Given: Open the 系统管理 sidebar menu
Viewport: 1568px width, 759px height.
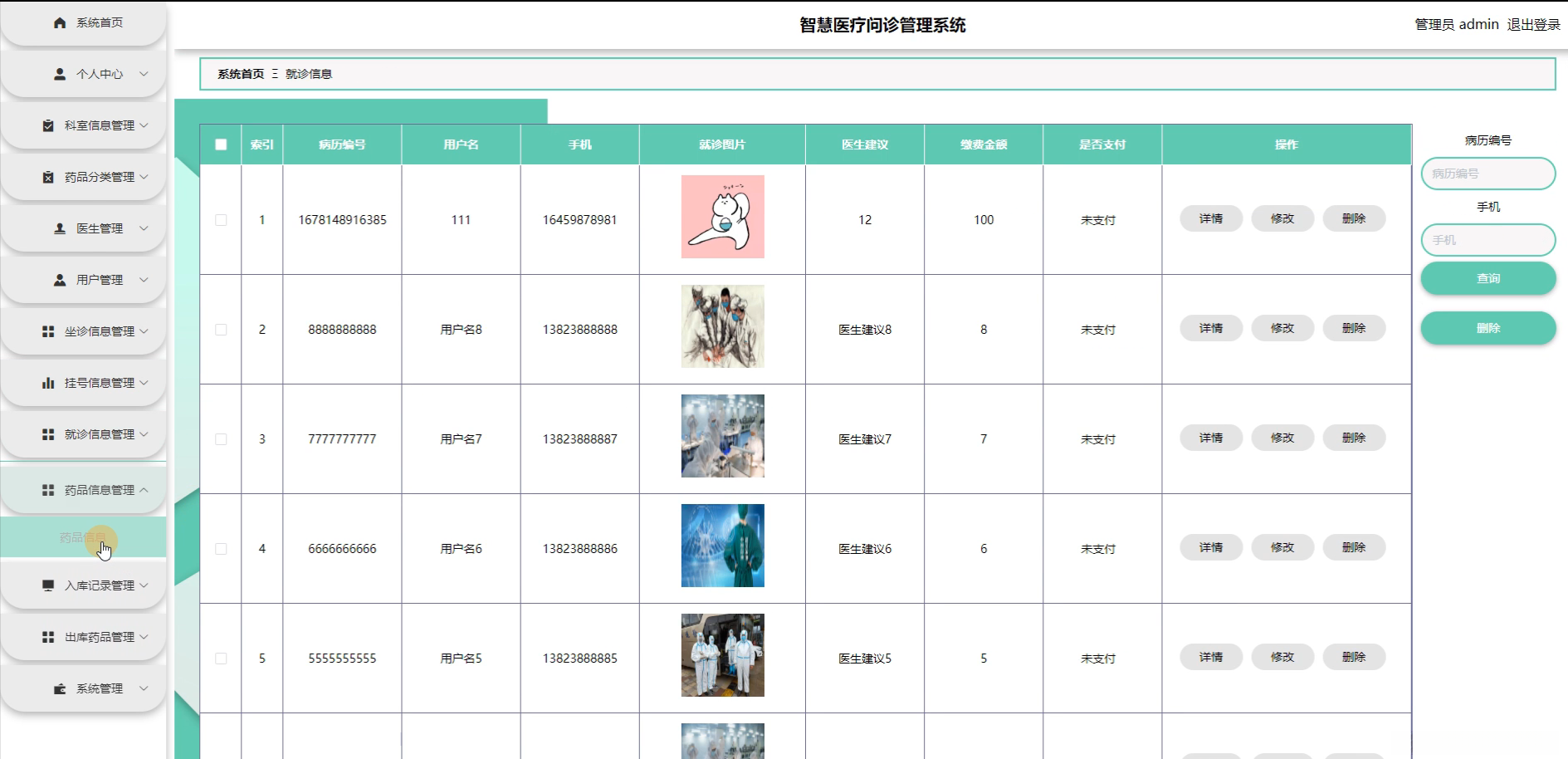Looking at the screenshot, I should 83,688.
